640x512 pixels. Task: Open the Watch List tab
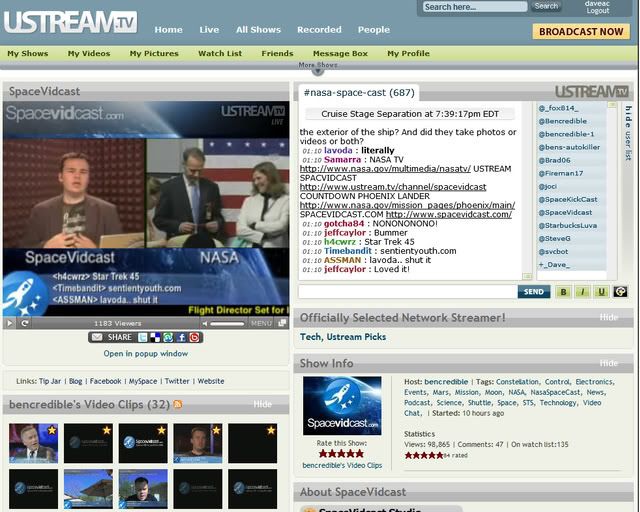220,53
